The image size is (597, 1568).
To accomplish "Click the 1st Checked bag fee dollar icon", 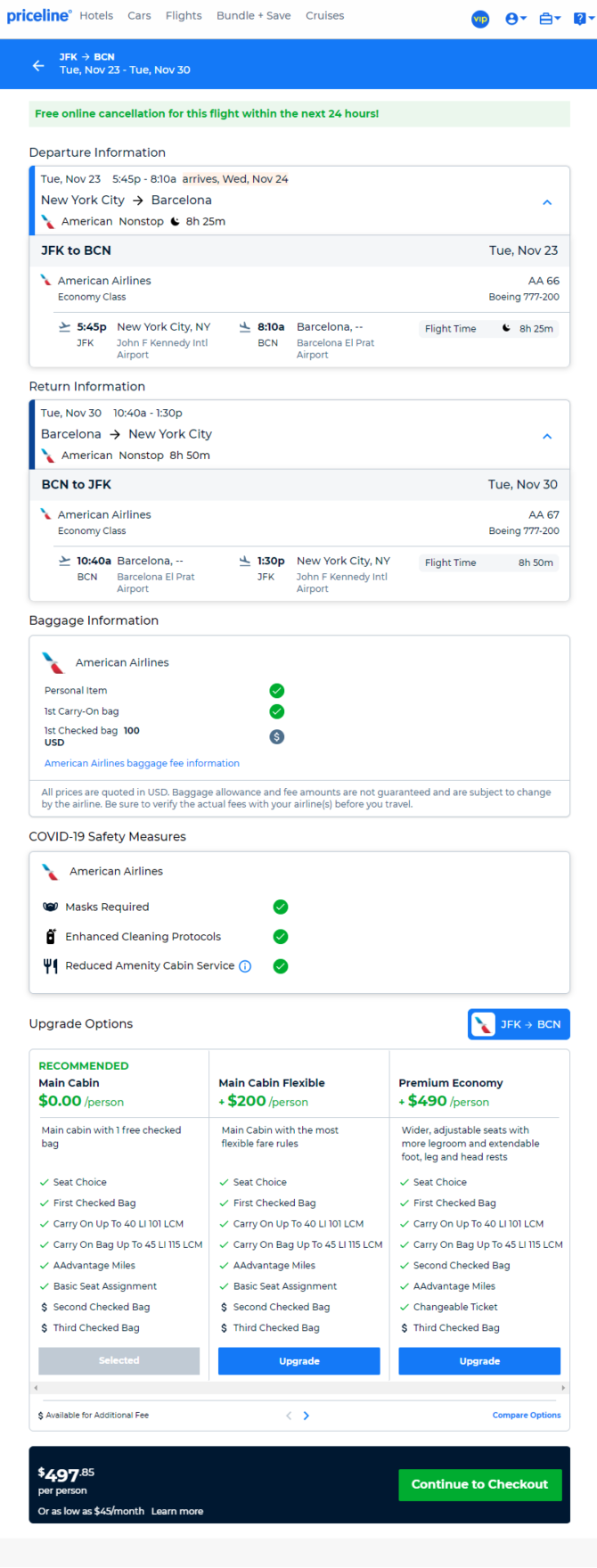I will 277,736.
